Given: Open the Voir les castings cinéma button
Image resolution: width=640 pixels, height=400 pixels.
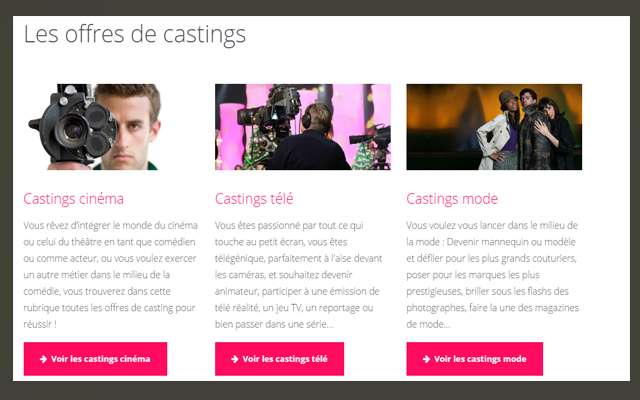Looking at the screenshot, I should pos(96,359).
